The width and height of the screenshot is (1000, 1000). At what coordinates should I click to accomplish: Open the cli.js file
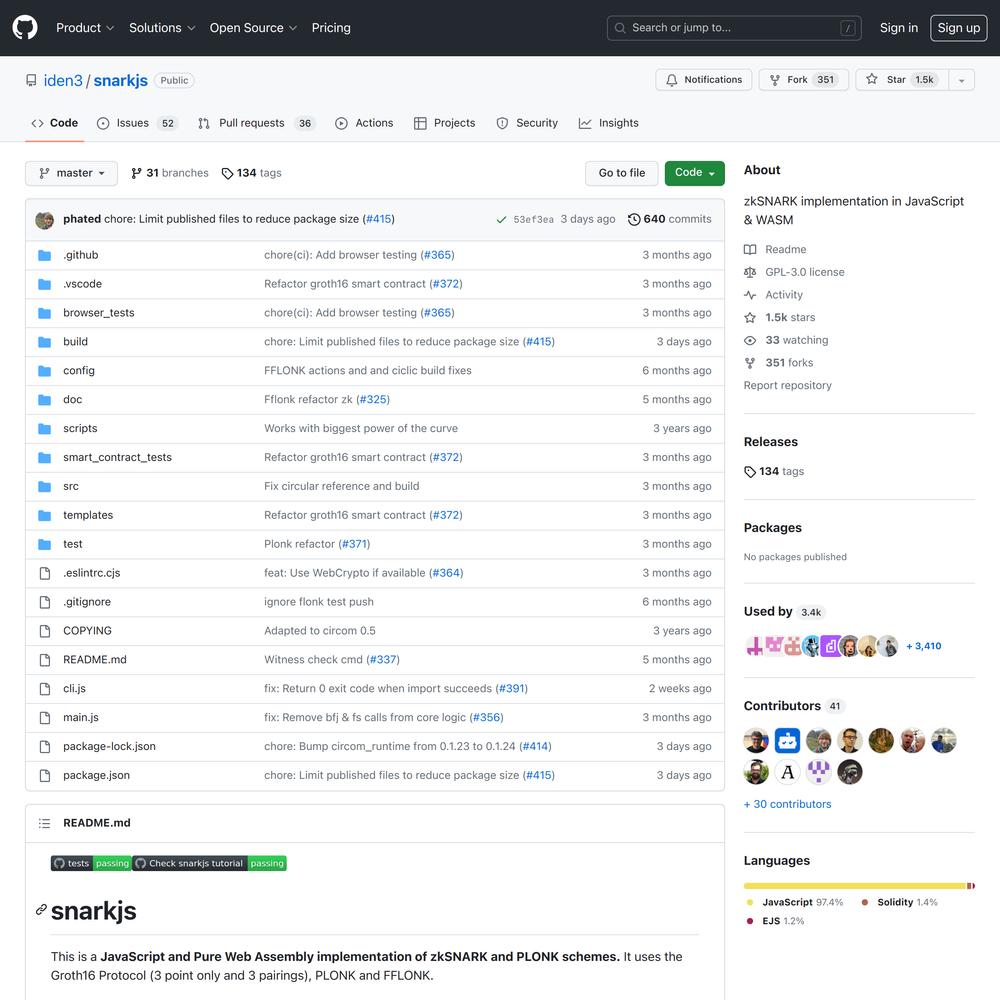pyautogui.click(x=75, y=689)
